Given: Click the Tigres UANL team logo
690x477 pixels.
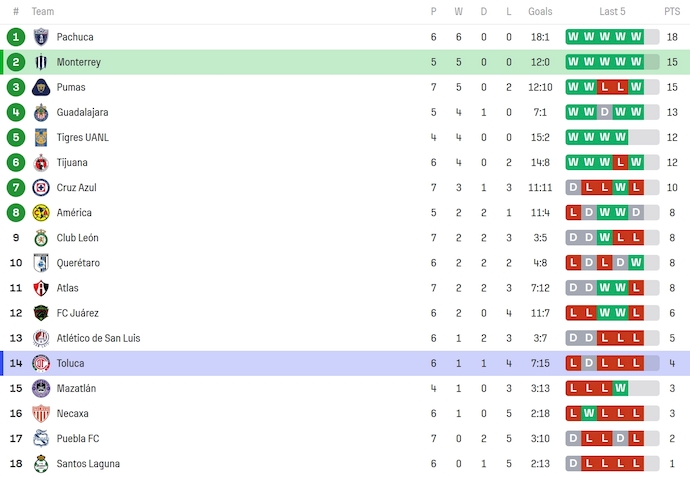Looking at the screenshot, I should point(41,137).
